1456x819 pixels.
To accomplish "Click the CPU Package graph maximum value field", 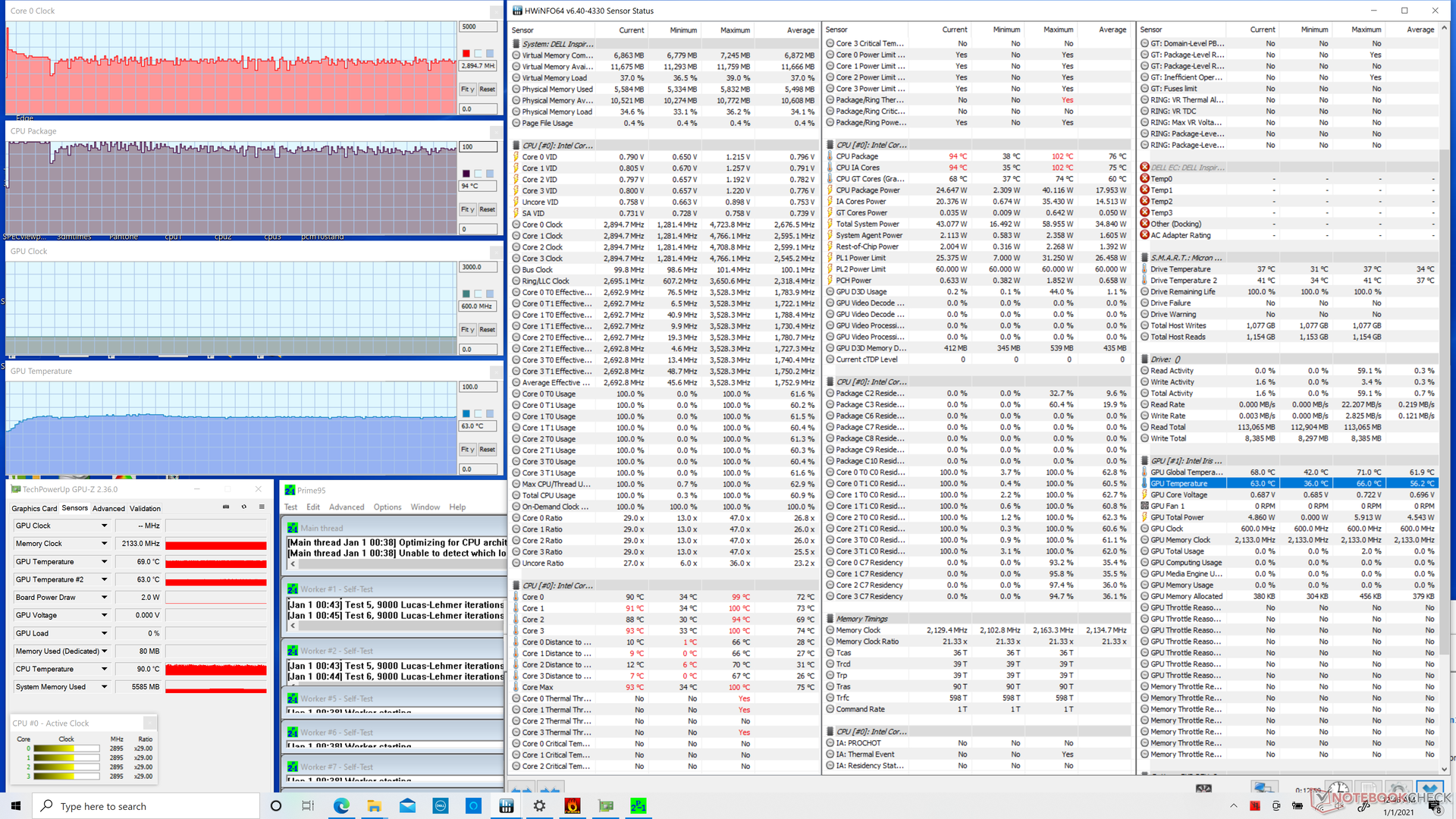I will pyautogui.click(x=478, y=147).
